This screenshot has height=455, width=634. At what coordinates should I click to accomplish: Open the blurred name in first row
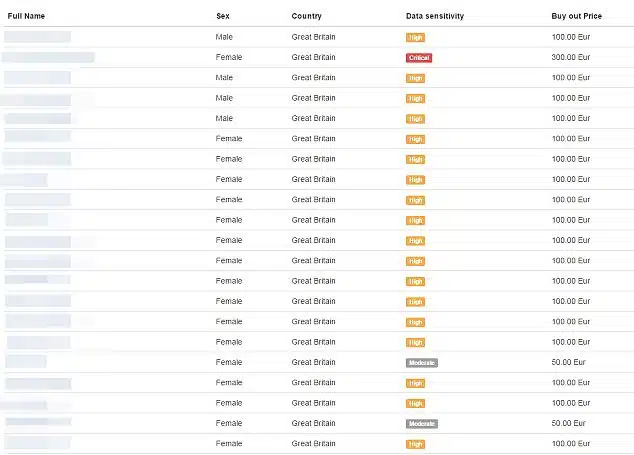pyautogui.click(x=37, y=37)
